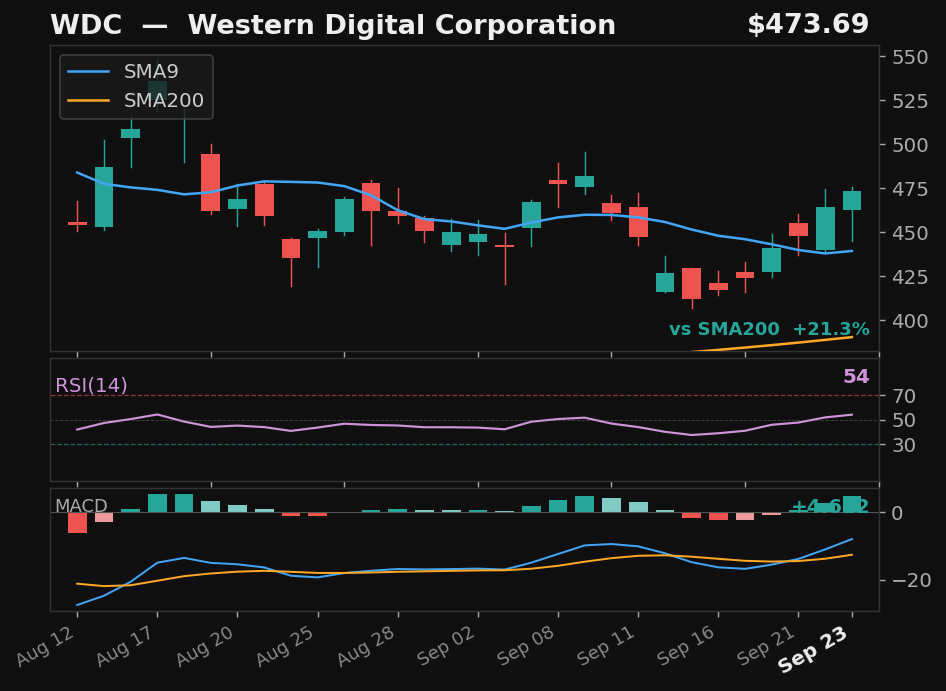
Task: Click the Aug 20 date label
Action: pyautogui.click(x=207, y=646)
